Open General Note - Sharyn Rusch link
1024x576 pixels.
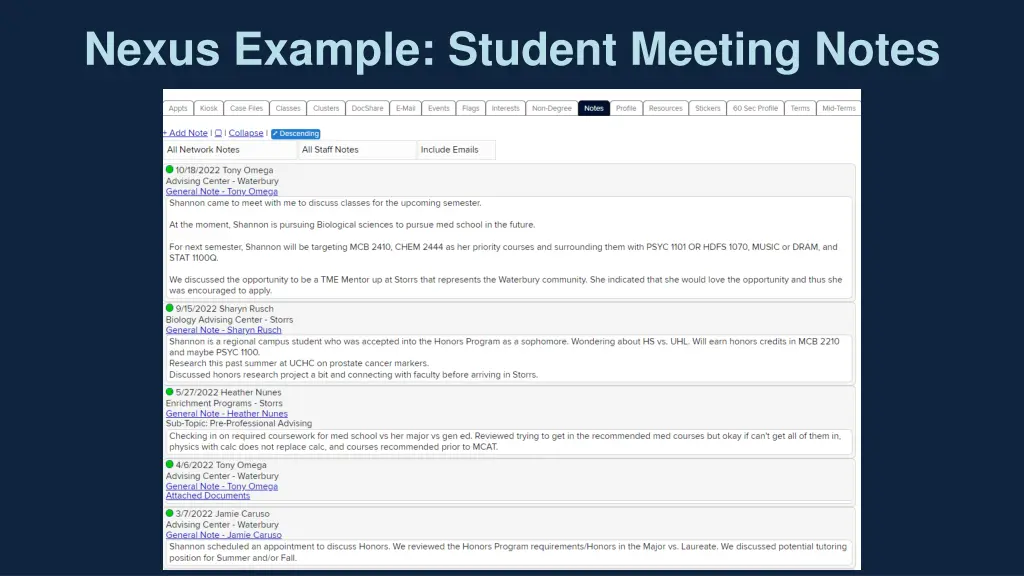(223, 330)
